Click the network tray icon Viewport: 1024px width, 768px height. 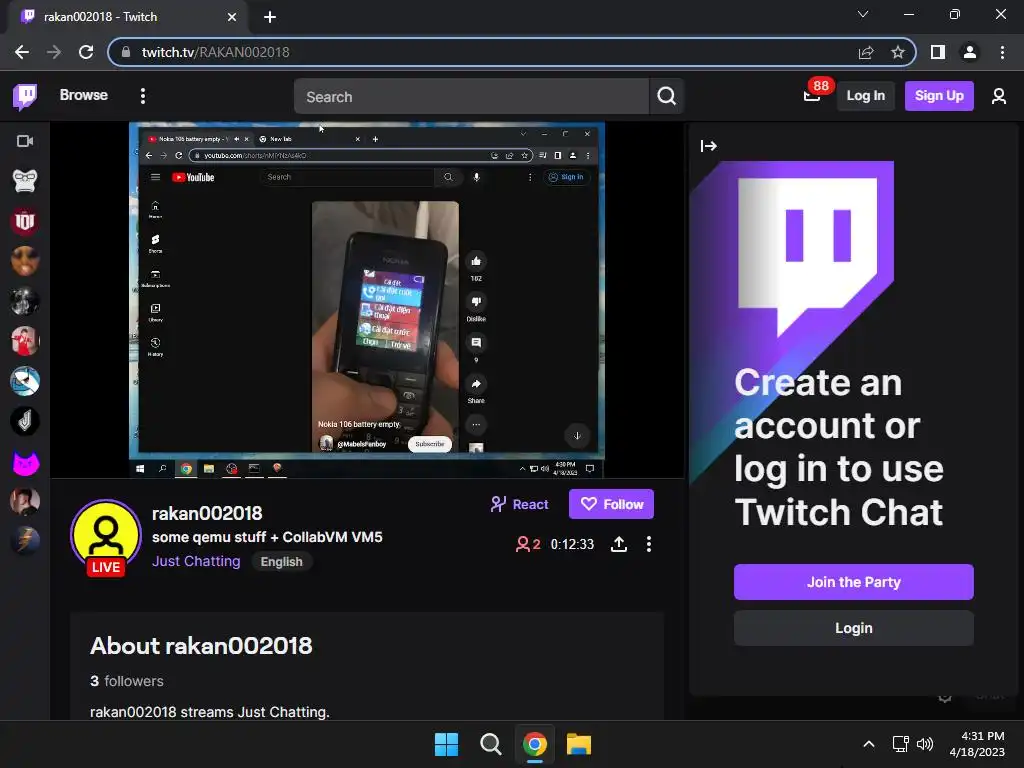point(901,744)
